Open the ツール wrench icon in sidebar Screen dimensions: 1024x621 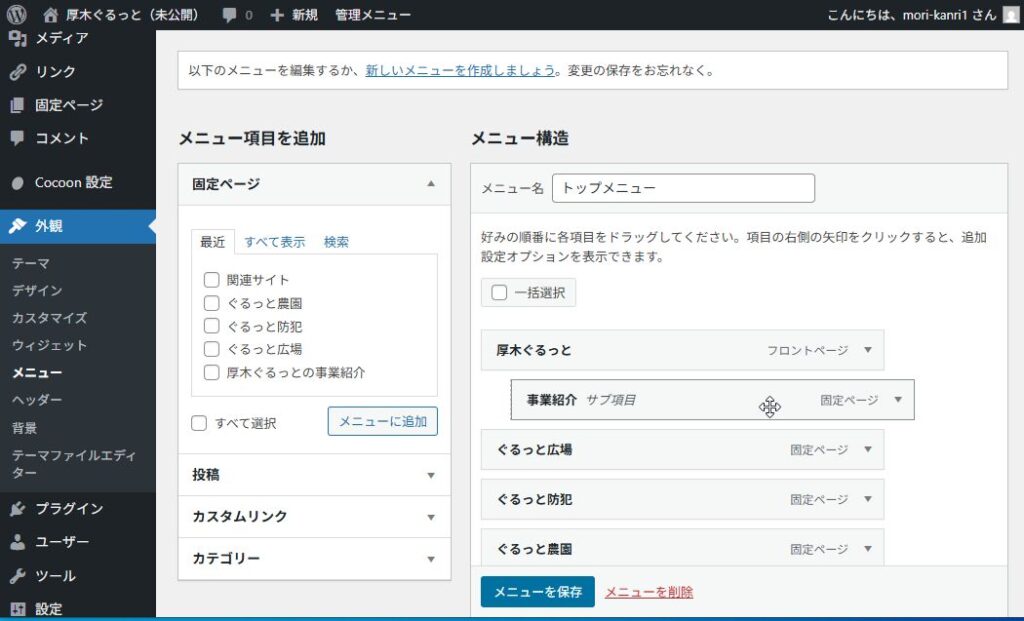(x=18, y=576)
